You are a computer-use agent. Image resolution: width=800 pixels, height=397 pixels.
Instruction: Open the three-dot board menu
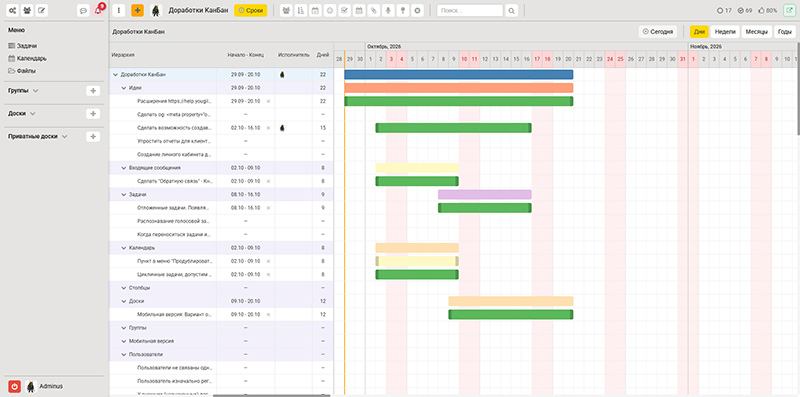pyautogui.click(x=119, y=10)
